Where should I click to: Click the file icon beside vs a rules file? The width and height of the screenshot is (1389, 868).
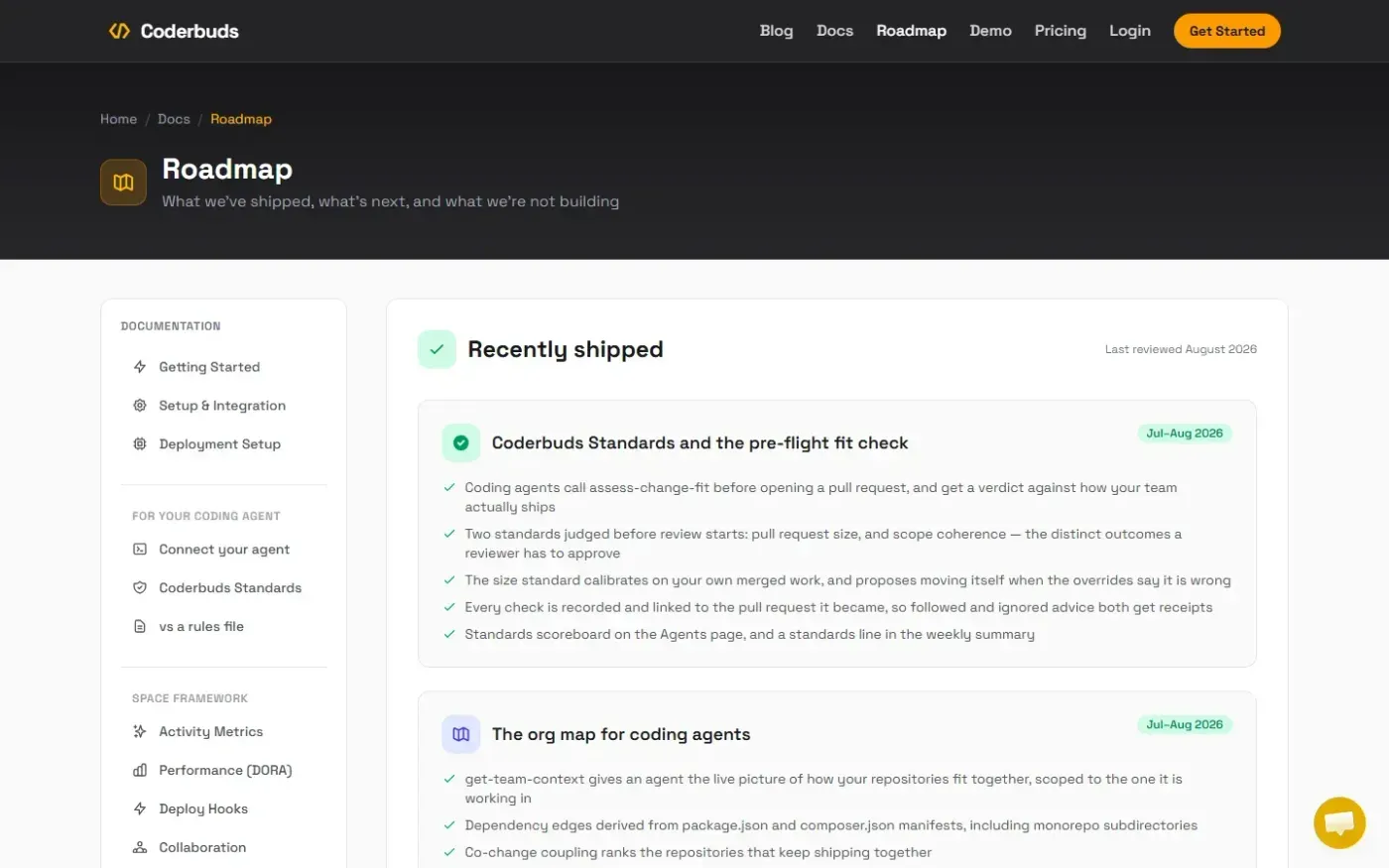140,627
